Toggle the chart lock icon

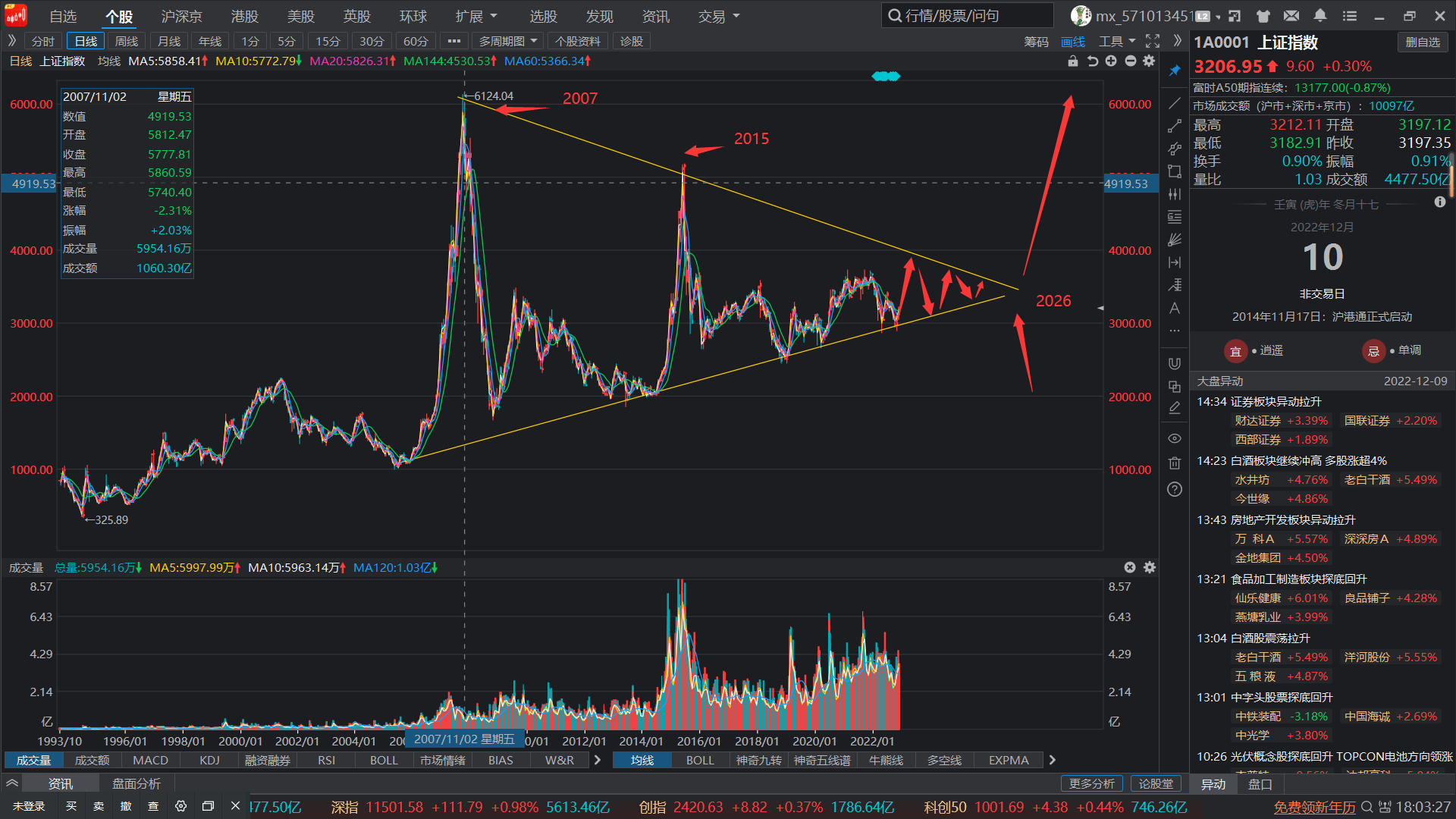[x=1073, y=61]
